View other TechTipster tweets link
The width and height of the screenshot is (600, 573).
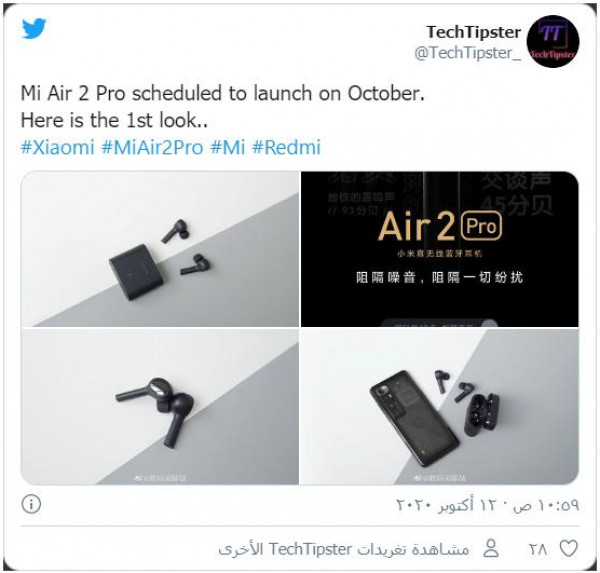pos(344,549)
